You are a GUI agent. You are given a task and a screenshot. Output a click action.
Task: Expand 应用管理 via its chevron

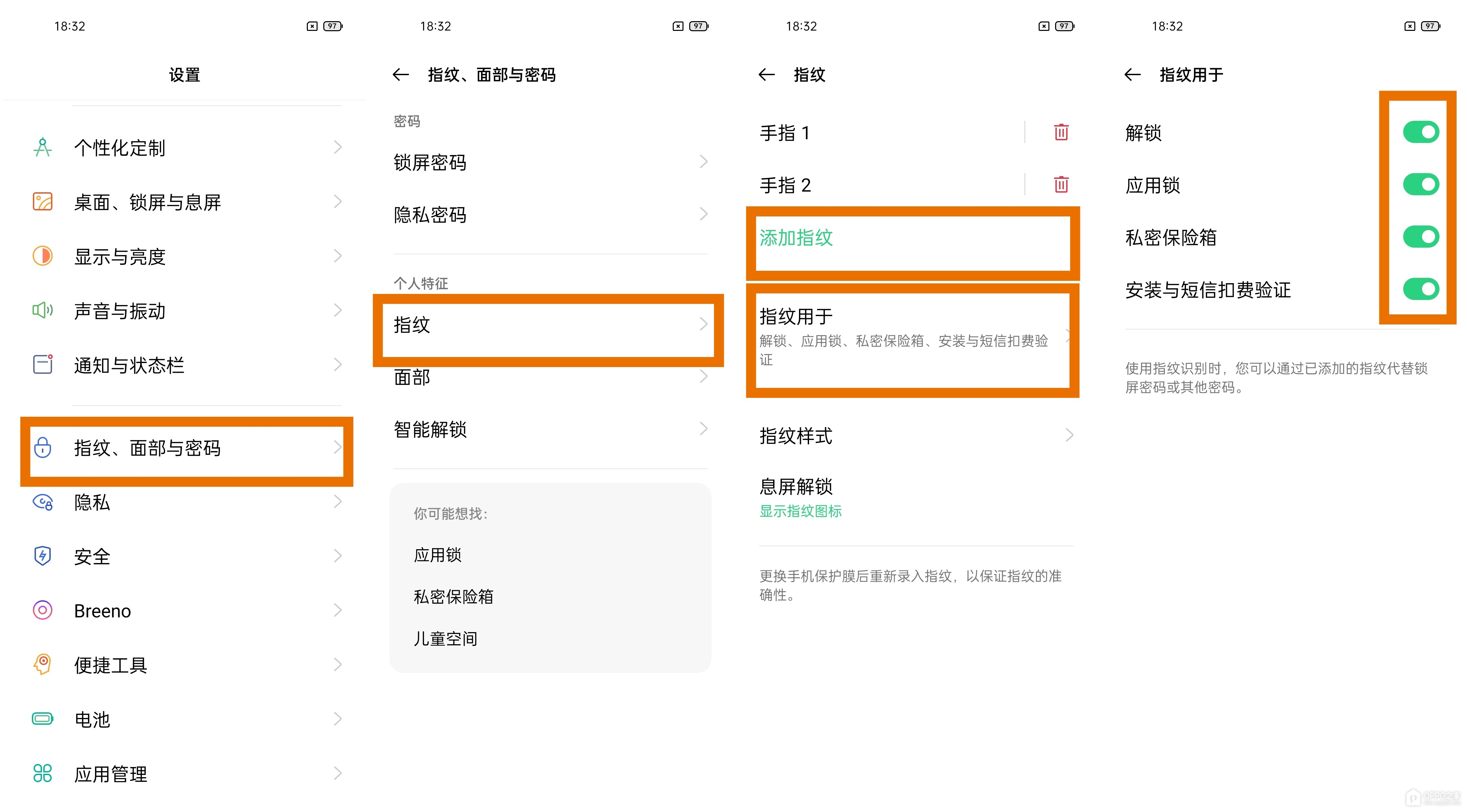338,773
